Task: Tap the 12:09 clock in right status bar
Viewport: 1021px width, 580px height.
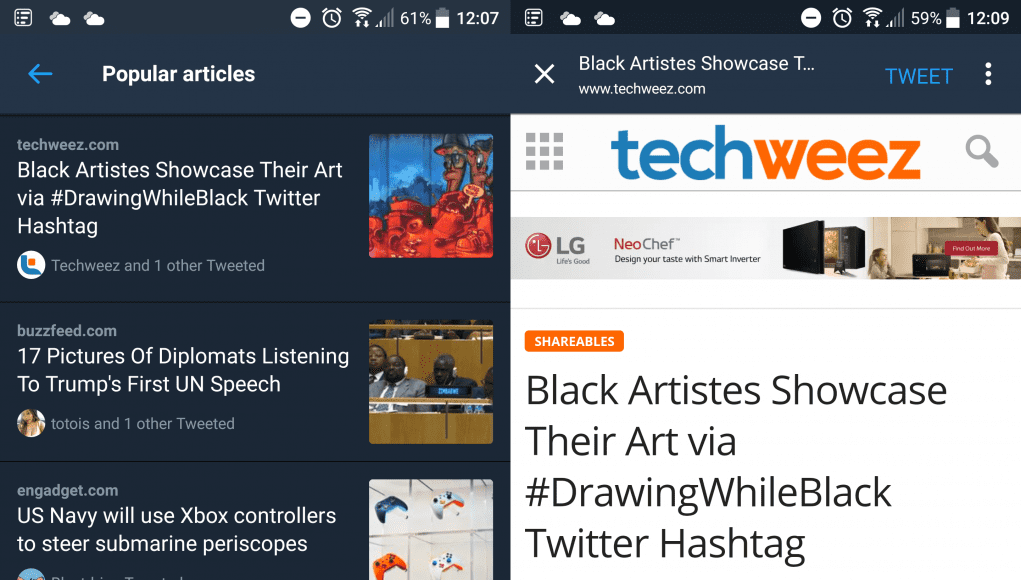Action: (988, 18)
